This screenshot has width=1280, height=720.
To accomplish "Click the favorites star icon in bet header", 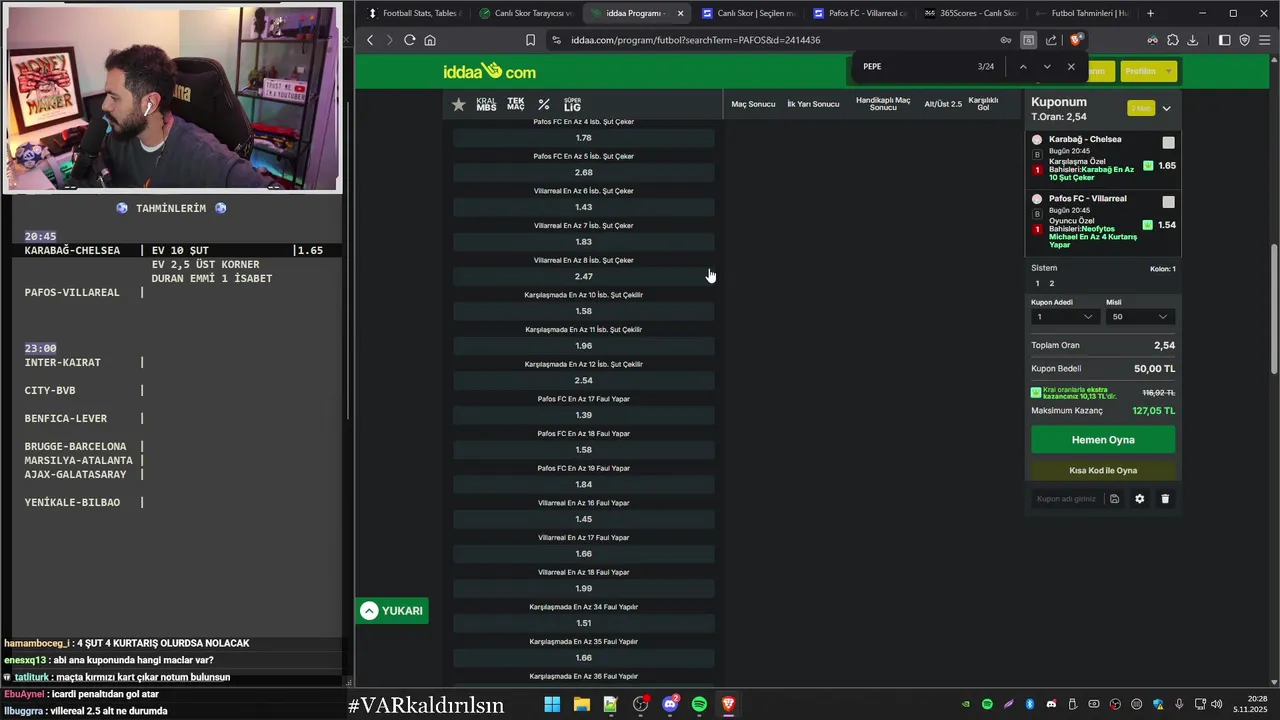I will pyautogui.click(x=458, y=104).
